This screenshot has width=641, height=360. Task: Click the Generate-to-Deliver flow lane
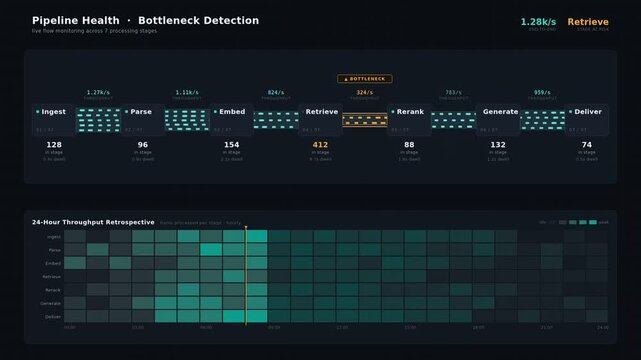[x=542, y=120]
